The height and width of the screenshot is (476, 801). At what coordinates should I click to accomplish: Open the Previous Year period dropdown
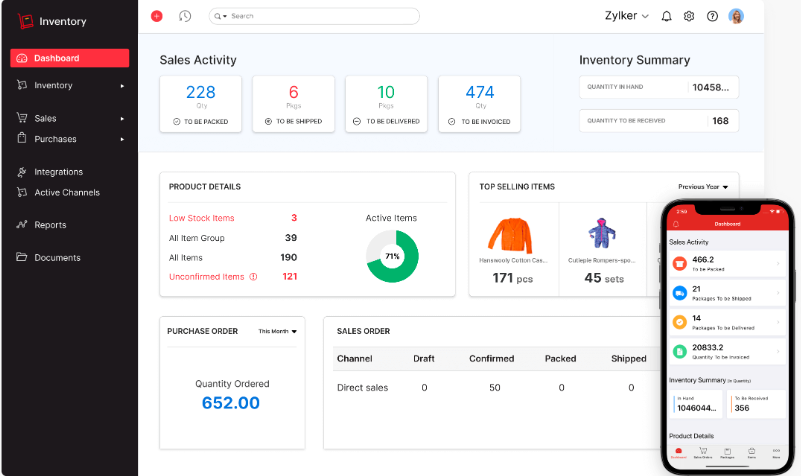[703, 187]
